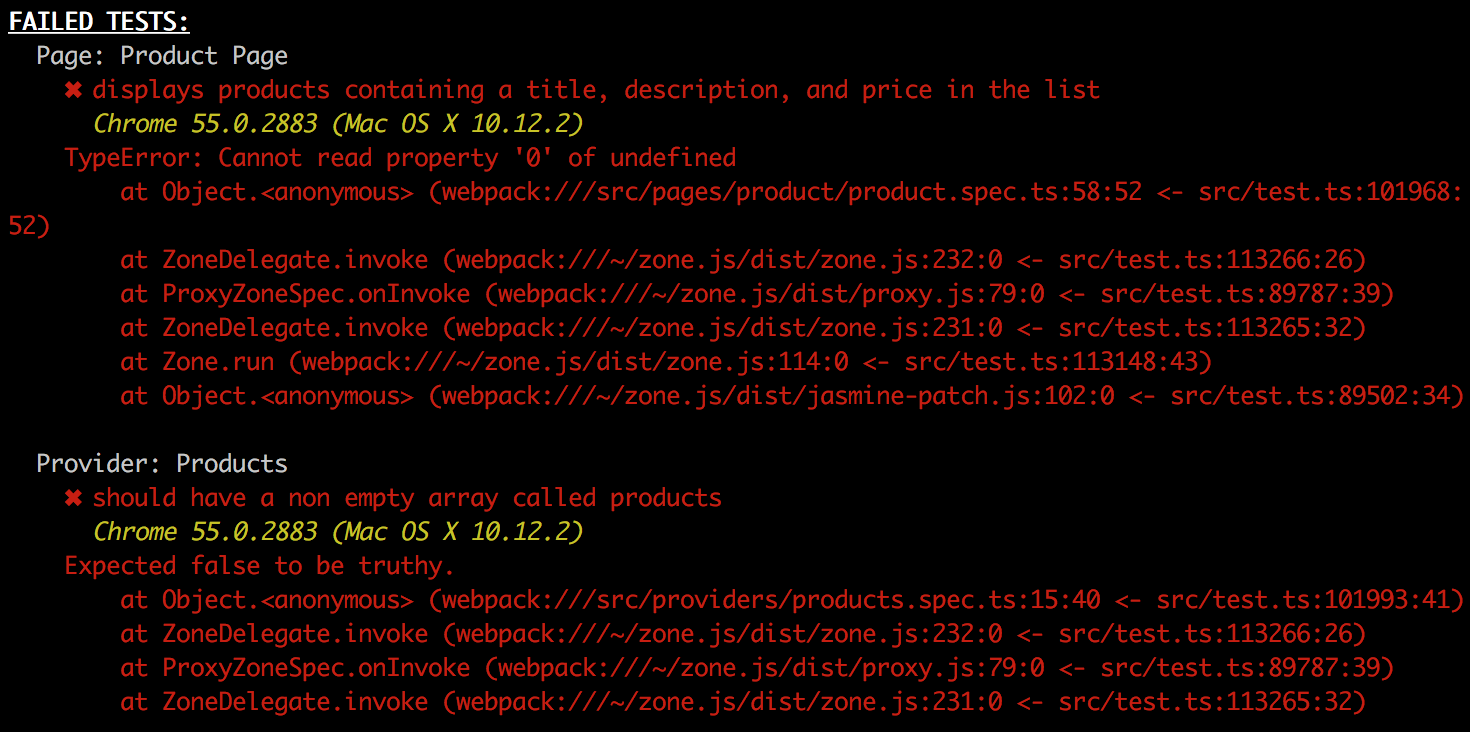The width and height of the screenshot is (1470, 732).
Task: Click 'TypeError: Cannot read property '0' of undefined'
Action: pos(400,158)
